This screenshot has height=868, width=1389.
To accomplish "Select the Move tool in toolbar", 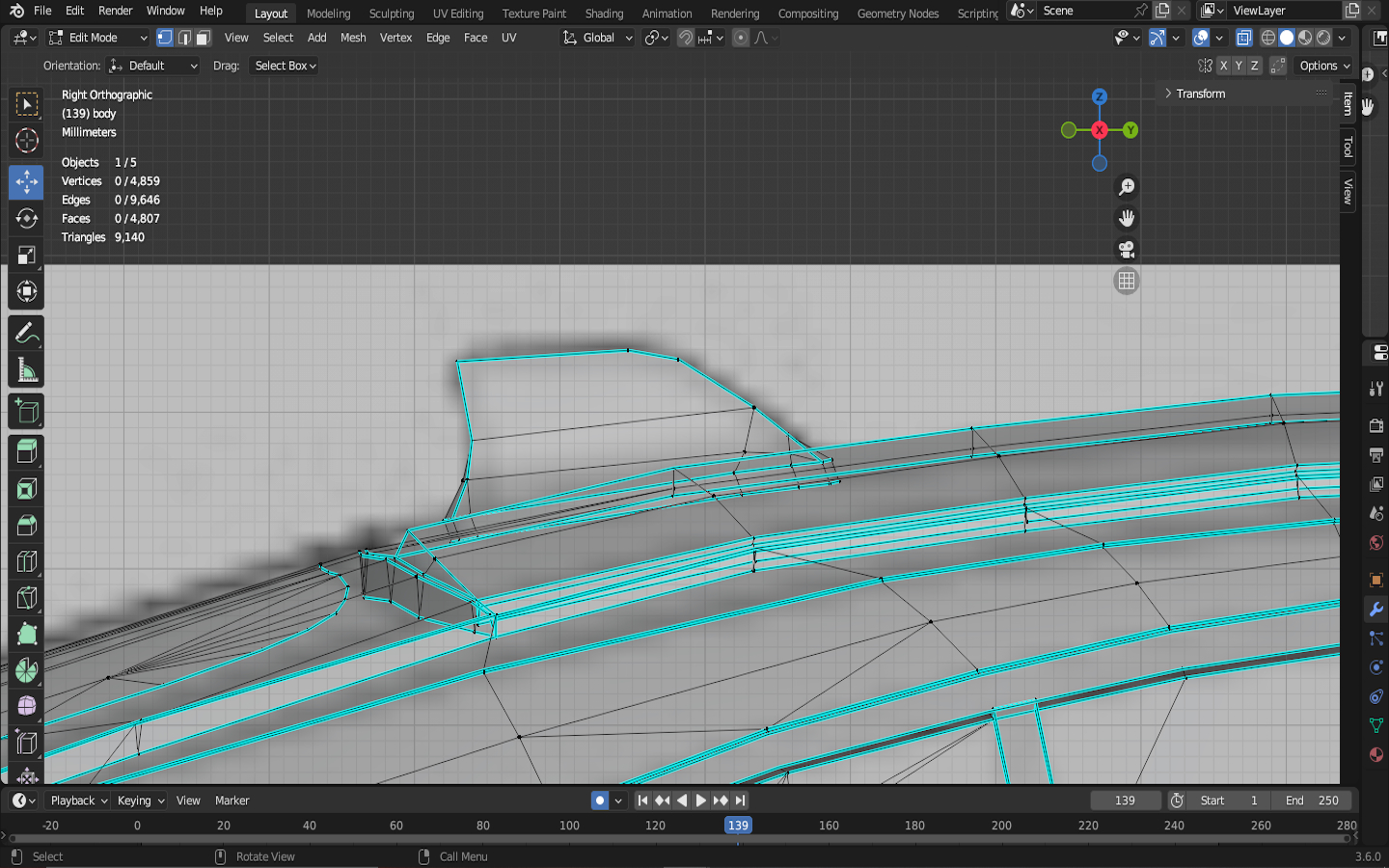I will click(x=26, y=181).
